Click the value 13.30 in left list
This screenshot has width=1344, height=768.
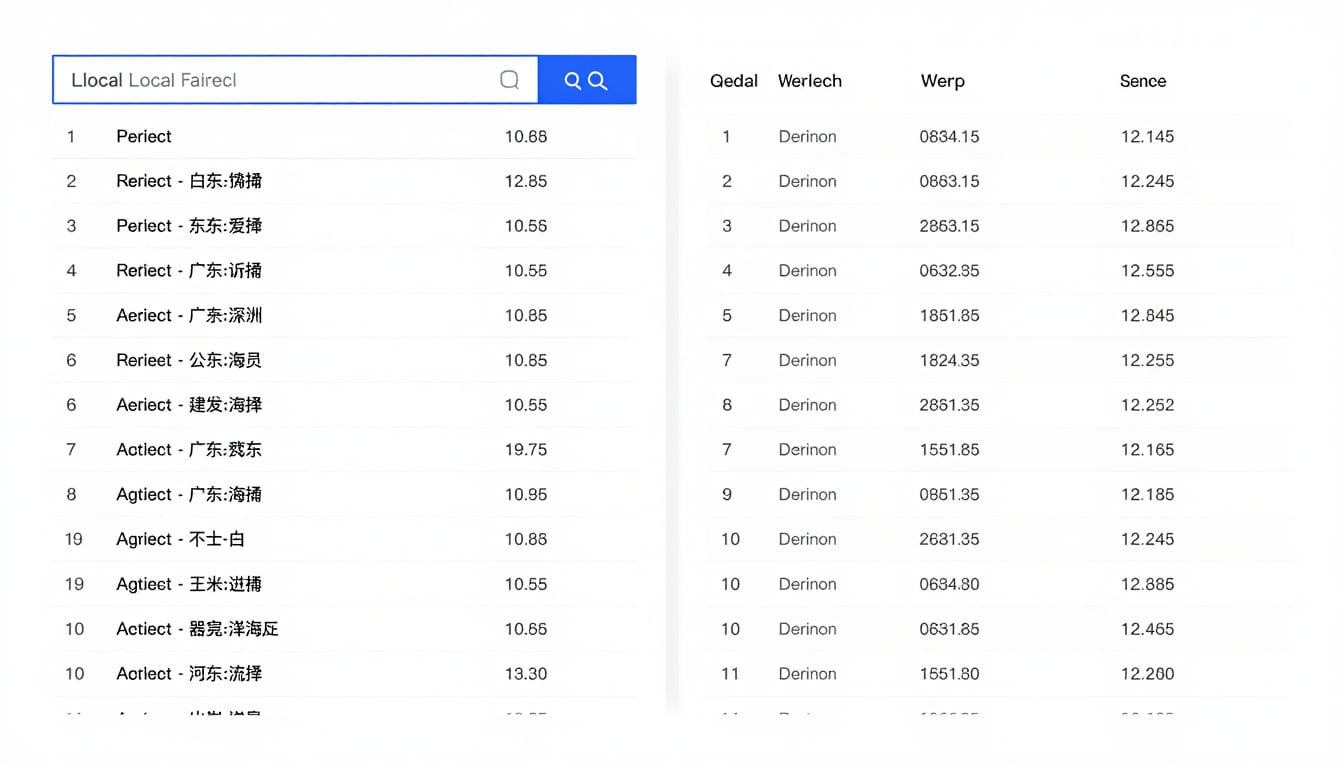click(526, 674)
